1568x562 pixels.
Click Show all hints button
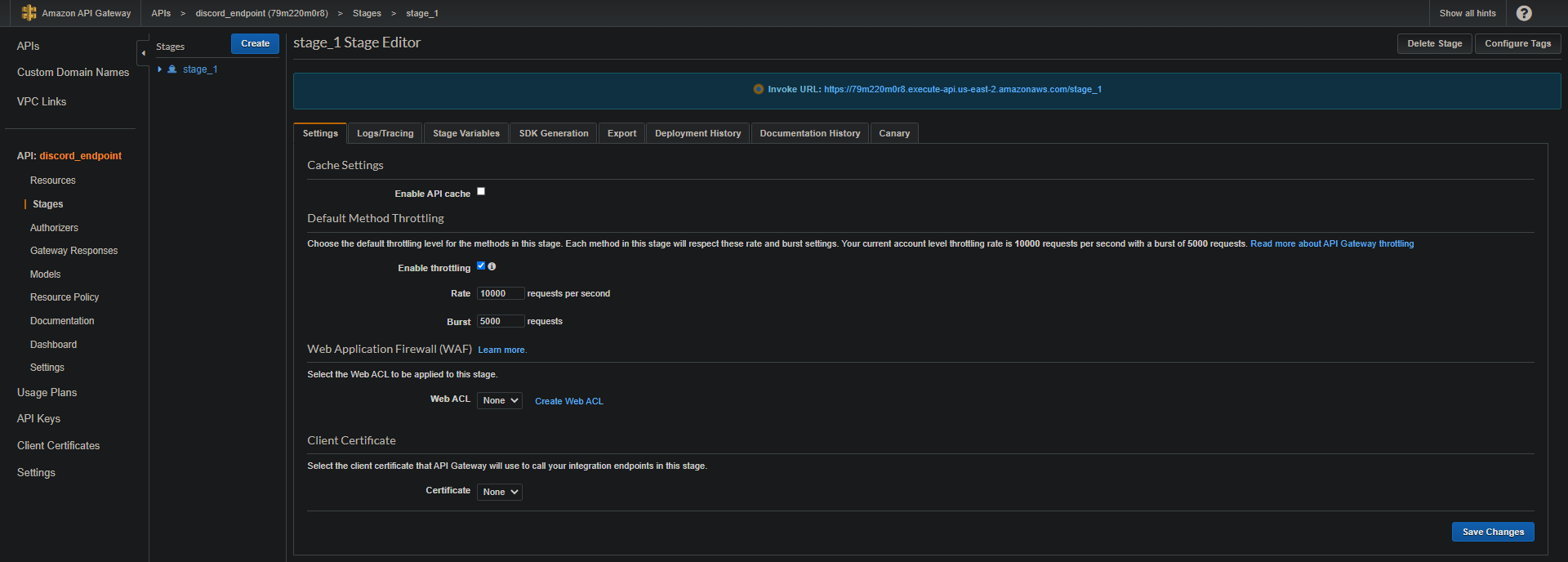point(1468,13)
